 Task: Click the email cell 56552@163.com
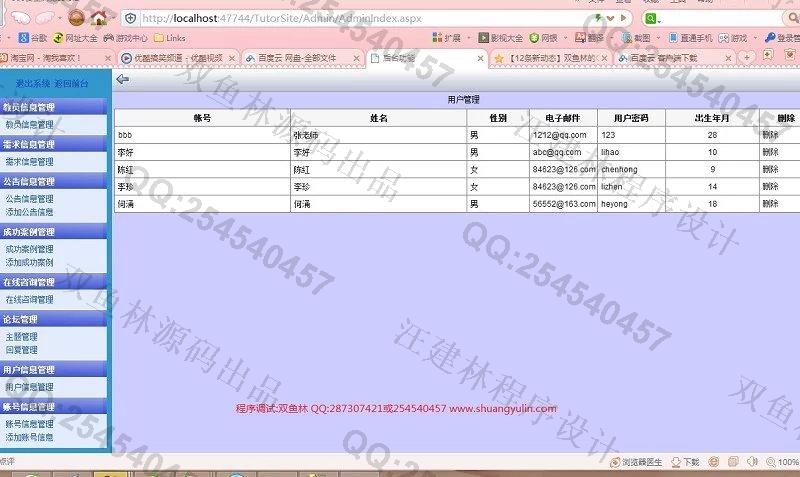(564, 204)
